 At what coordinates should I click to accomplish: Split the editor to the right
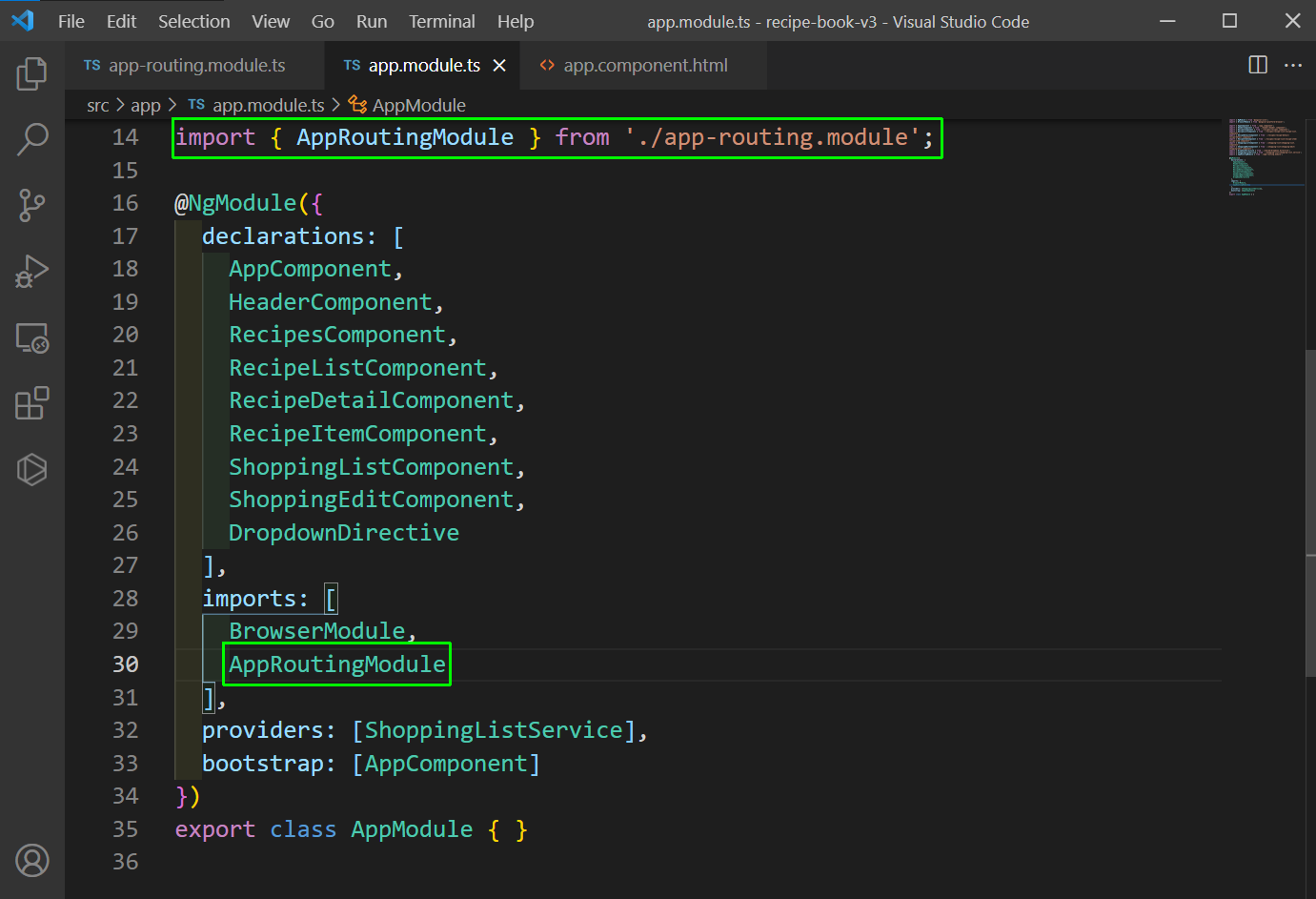click(1258, 65)
